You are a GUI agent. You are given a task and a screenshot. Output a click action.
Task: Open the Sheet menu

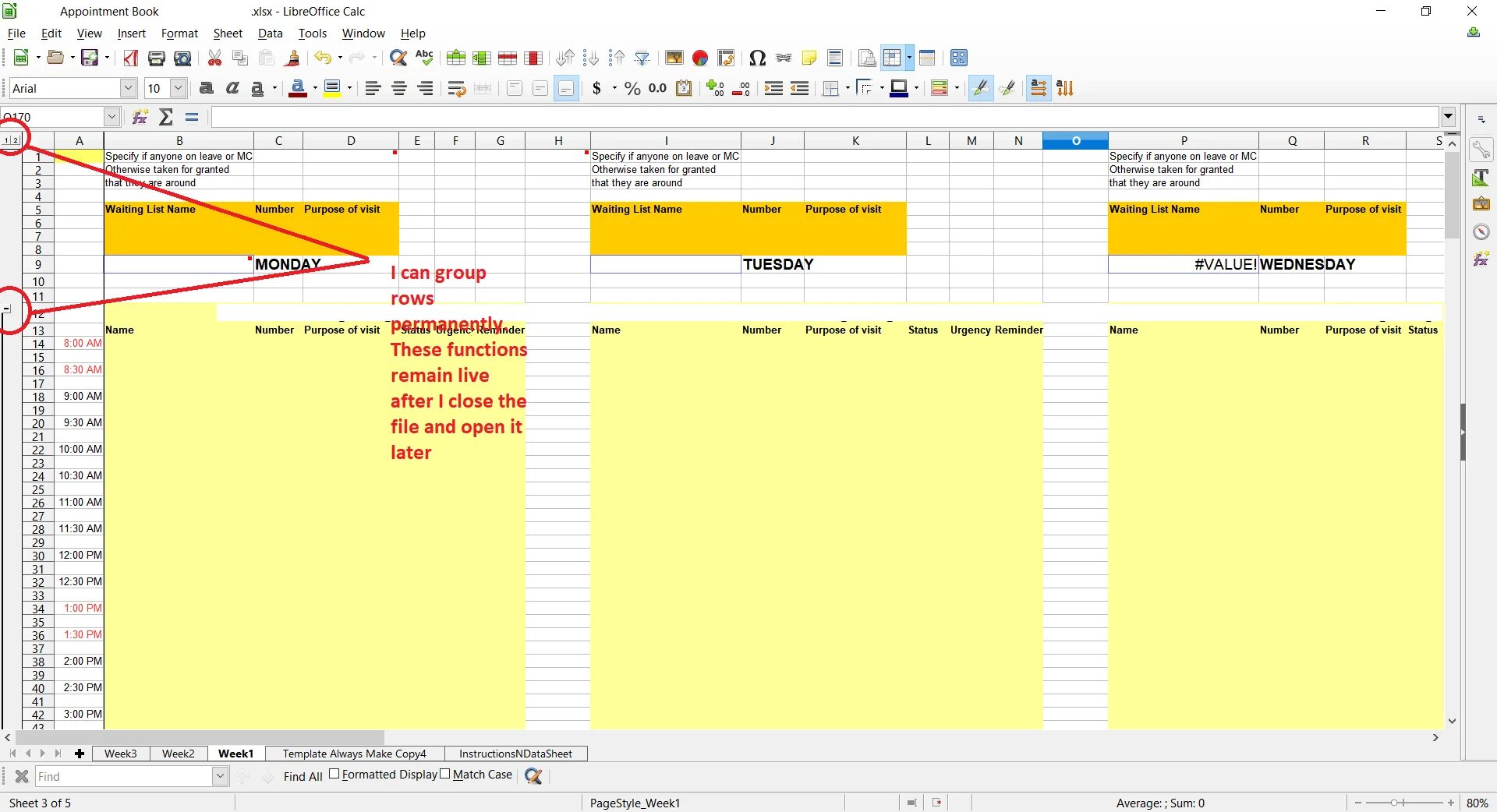[228, 34]
